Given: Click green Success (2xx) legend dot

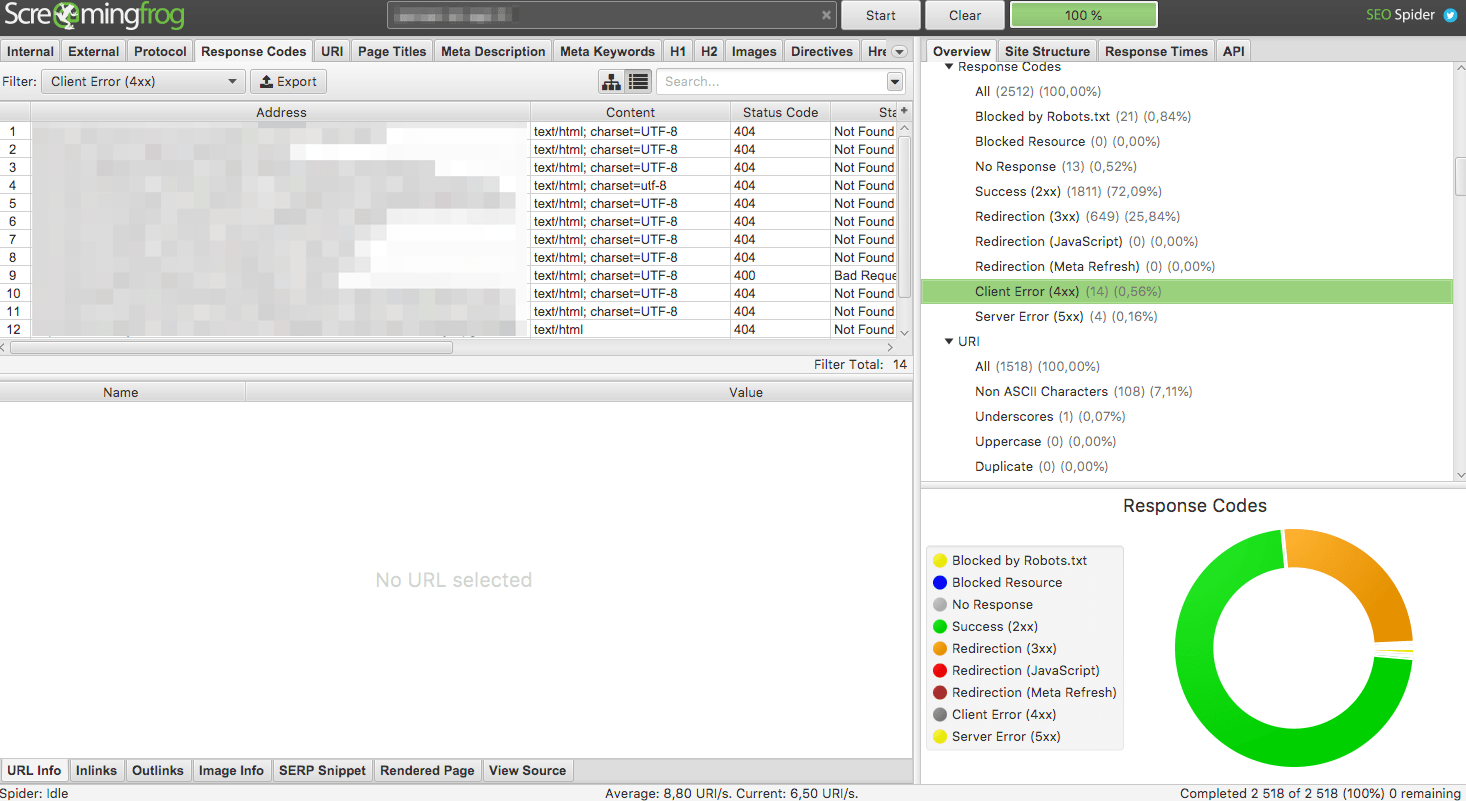Looking at the screenshot, I should [x=940, y=627].
